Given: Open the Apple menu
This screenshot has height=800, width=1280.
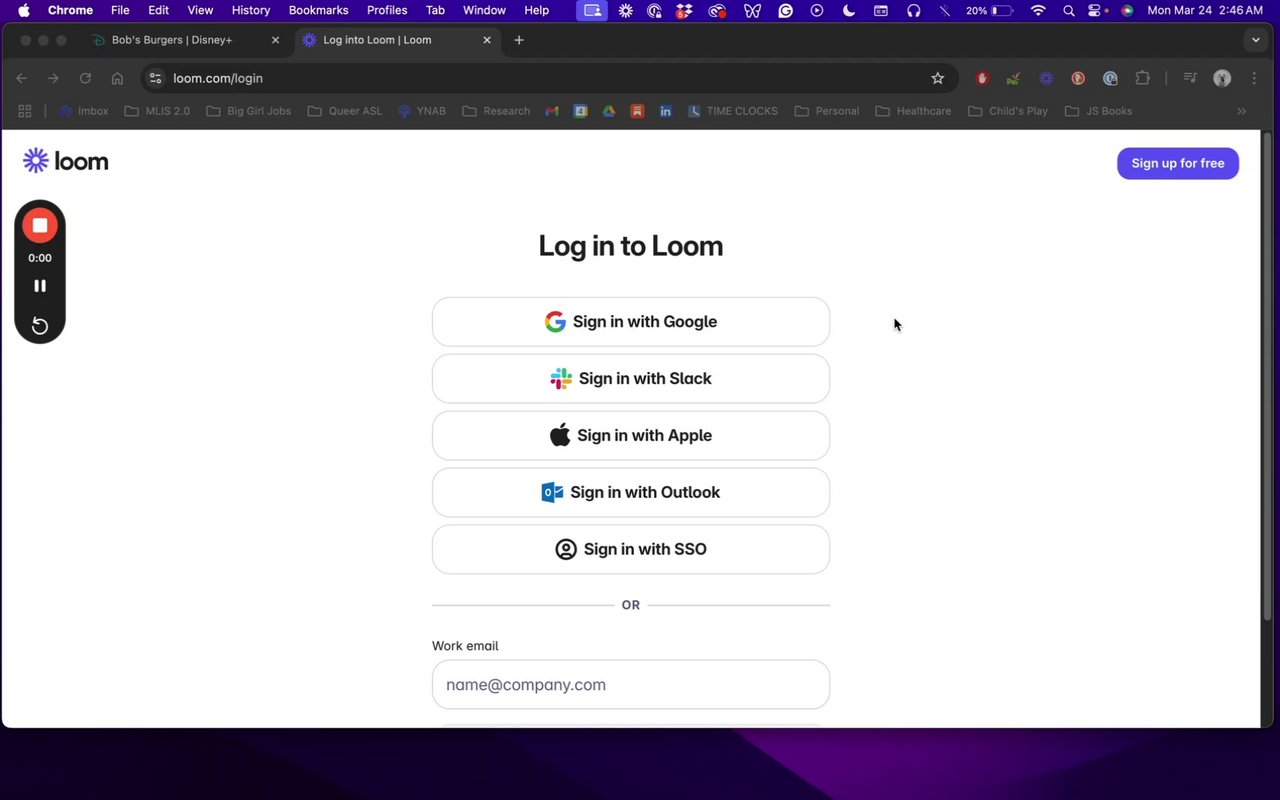Looking at the screenshot, I should 23,10.
